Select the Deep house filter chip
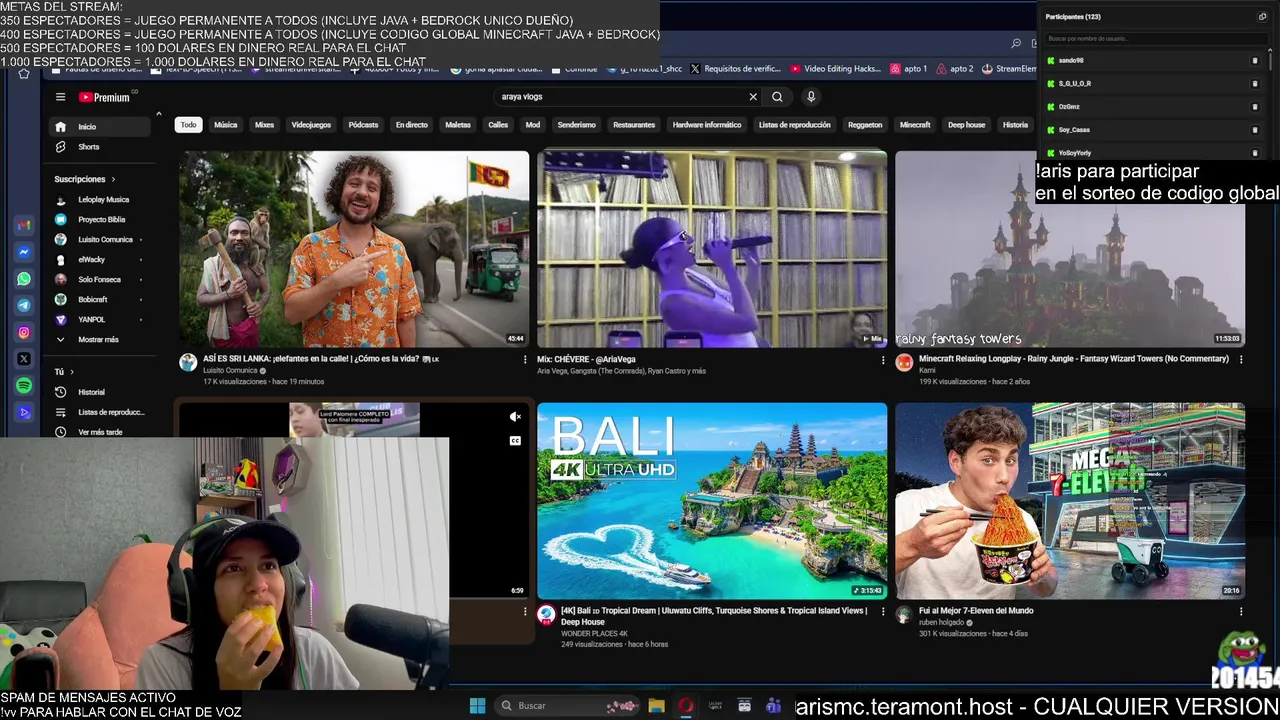This screenshot has width=1280, height=720. (x=966, y=125)
